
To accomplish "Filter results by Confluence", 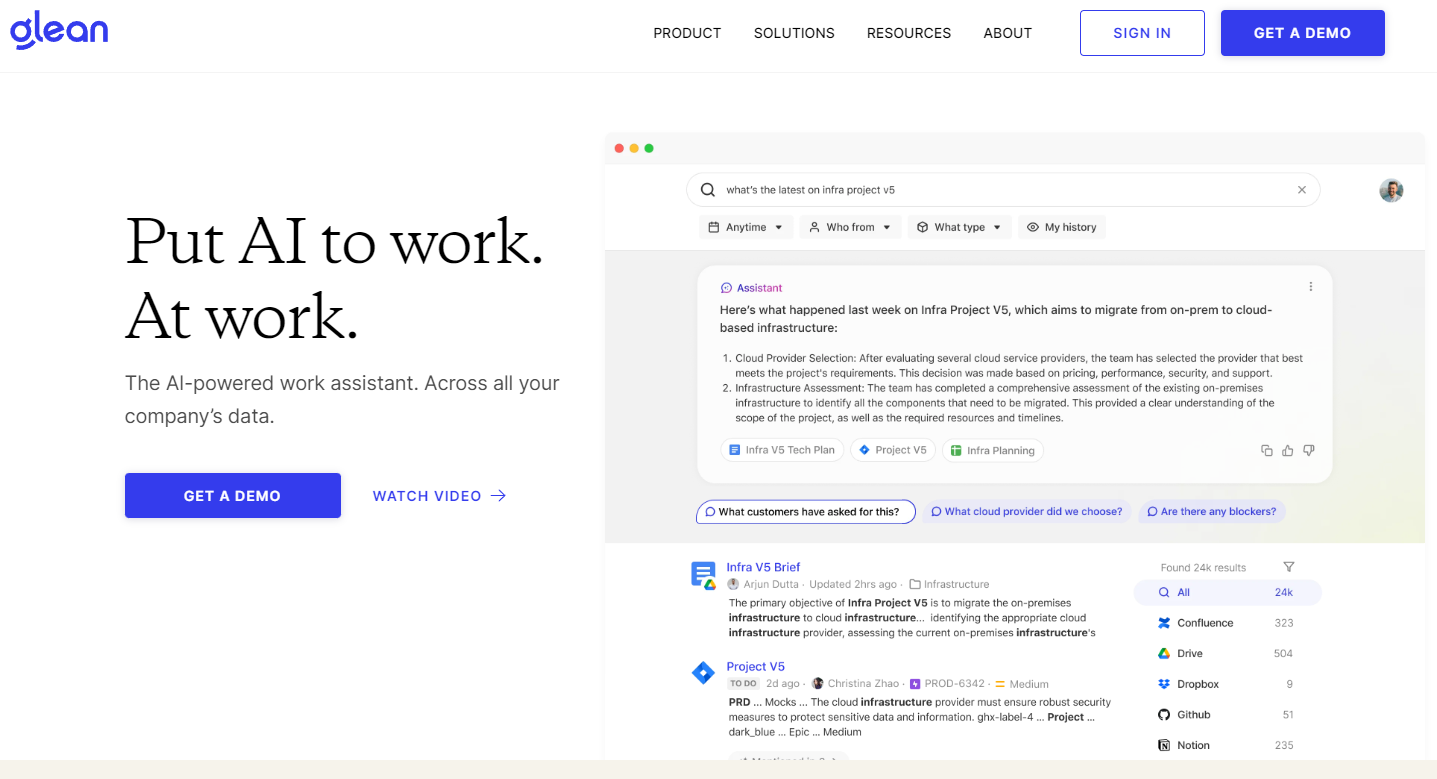I will point(1227,623).
